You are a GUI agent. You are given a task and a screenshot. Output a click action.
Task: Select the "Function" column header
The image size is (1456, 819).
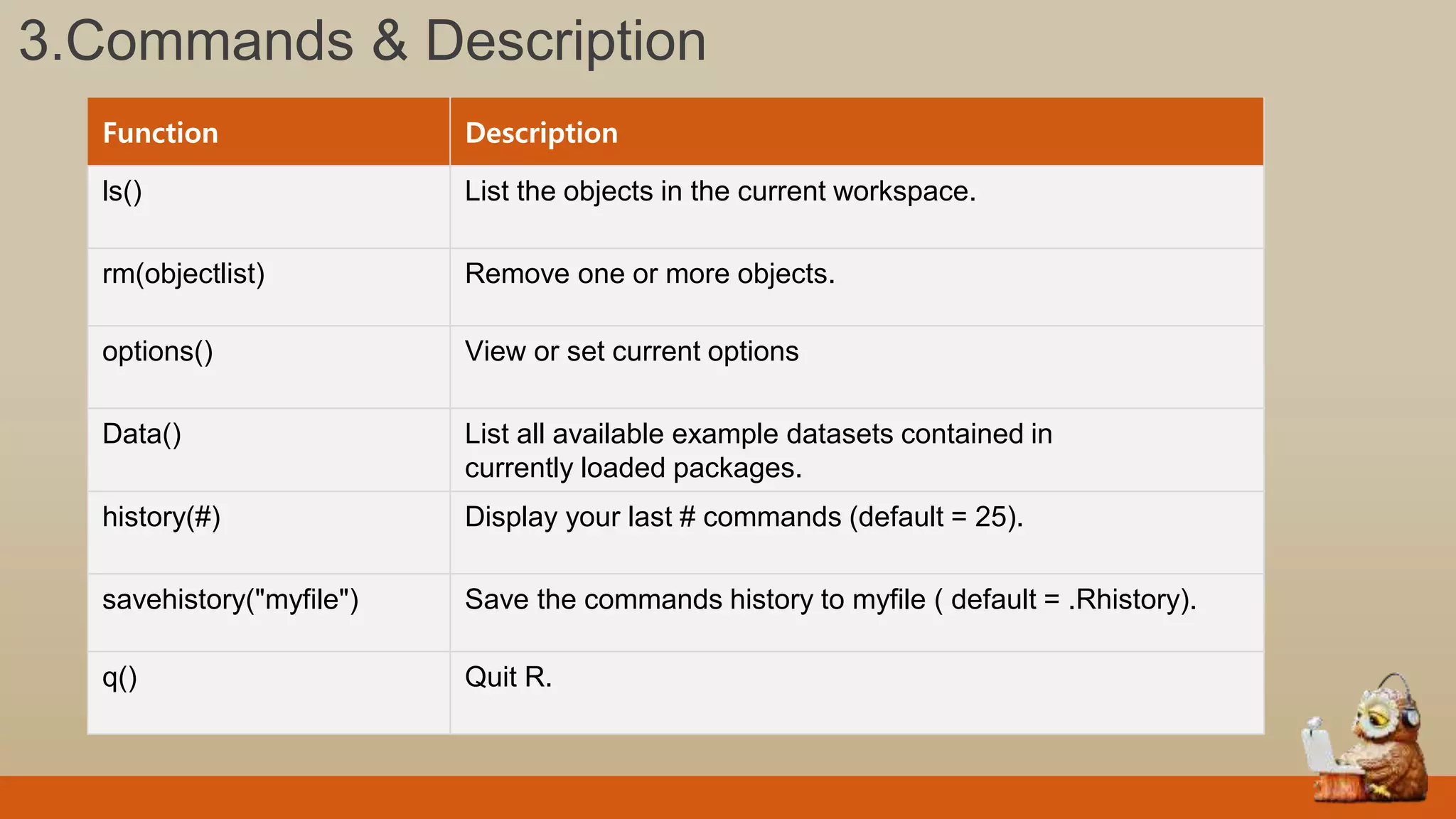point(269,132)
